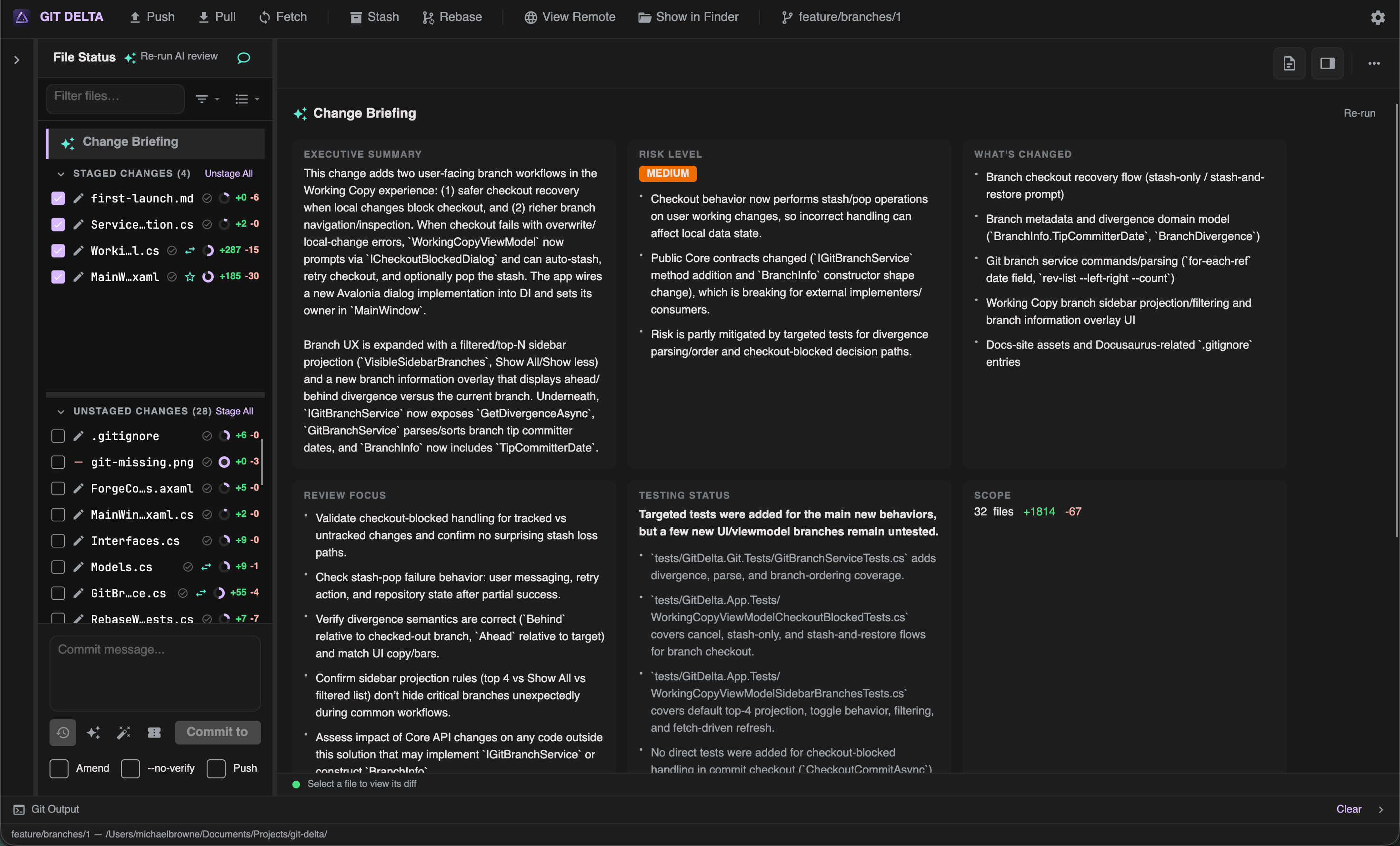Open the AI chat speech bubble icon
Image resolution: width=1400 pixels, height=846 pixels.
pos(244,58)
